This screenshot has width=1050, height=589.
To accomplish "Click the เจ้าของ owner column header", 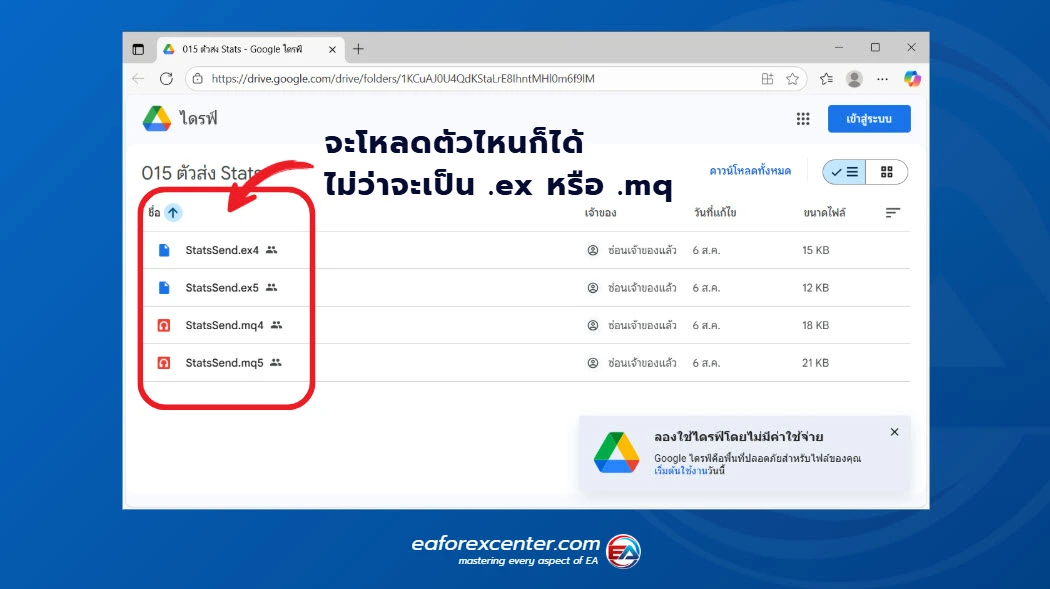I will pyautogui.click(x=600, y=213).
